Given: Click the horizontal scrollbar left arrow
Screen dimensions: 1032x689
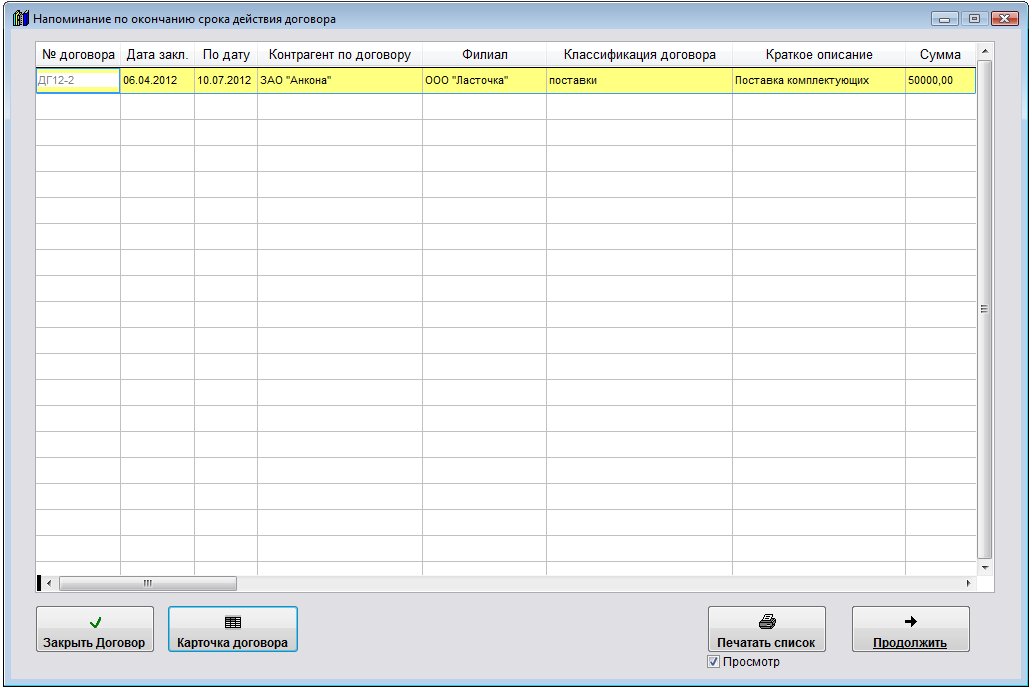Looking at the screenshot, I should click(x=49, y=583).
